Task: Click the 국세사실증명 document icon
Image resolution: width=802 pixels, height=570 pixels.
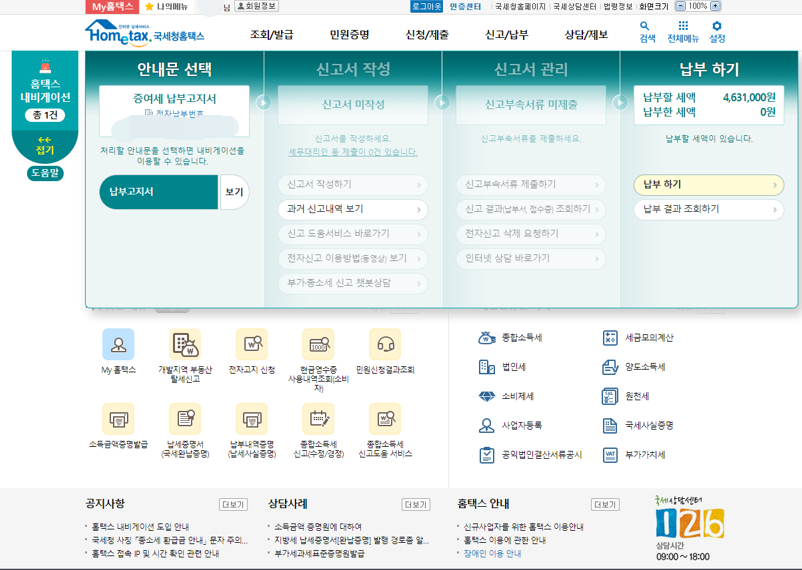Action: pos(610,425)
